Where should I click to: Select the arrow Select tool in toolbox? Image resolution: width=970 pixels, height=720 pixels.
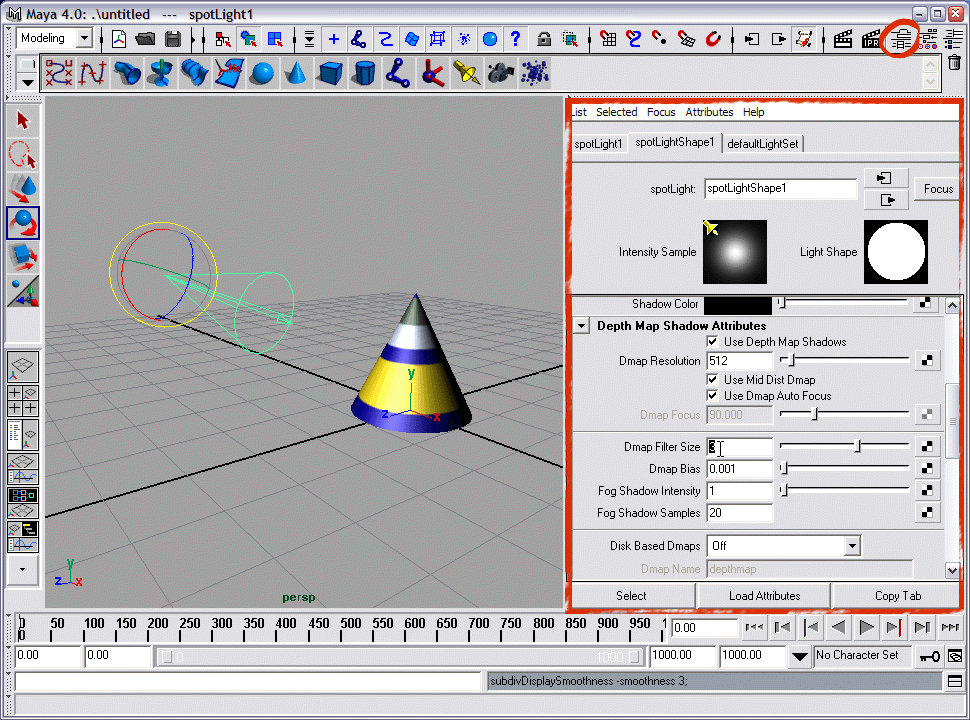click(x=23, y=121)
